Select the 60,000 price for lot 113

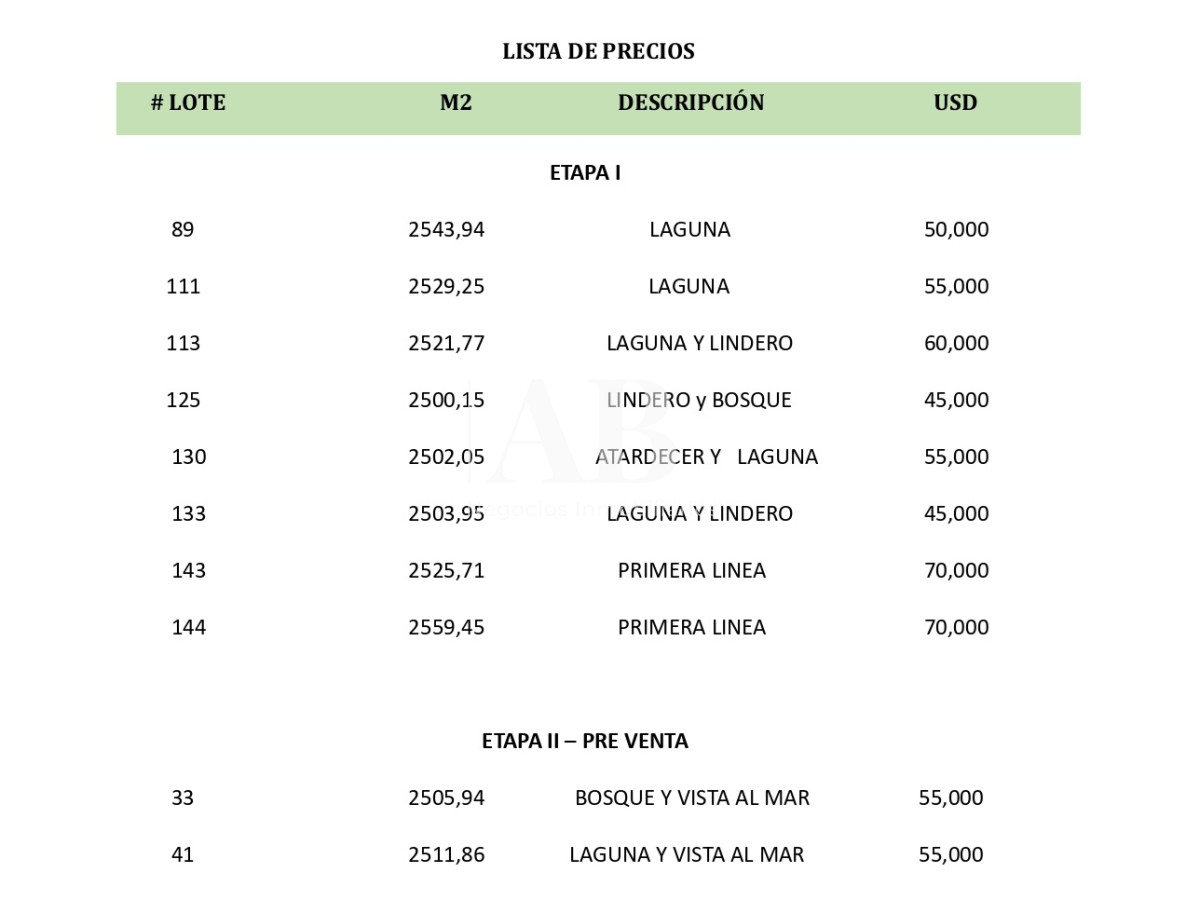pyautogui.click(x=956, y=344)
